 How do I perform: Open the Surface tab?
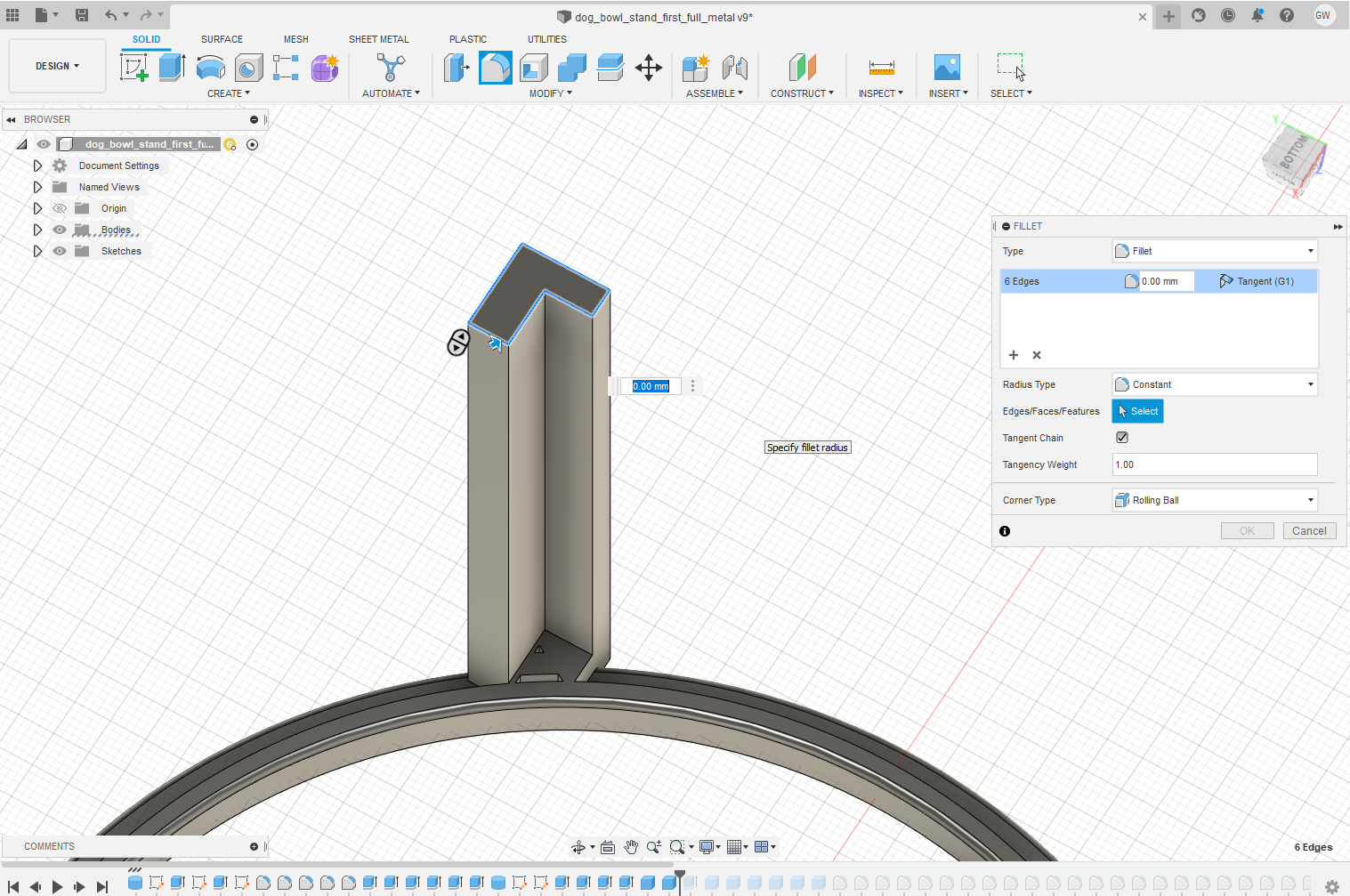click(222, 39)
